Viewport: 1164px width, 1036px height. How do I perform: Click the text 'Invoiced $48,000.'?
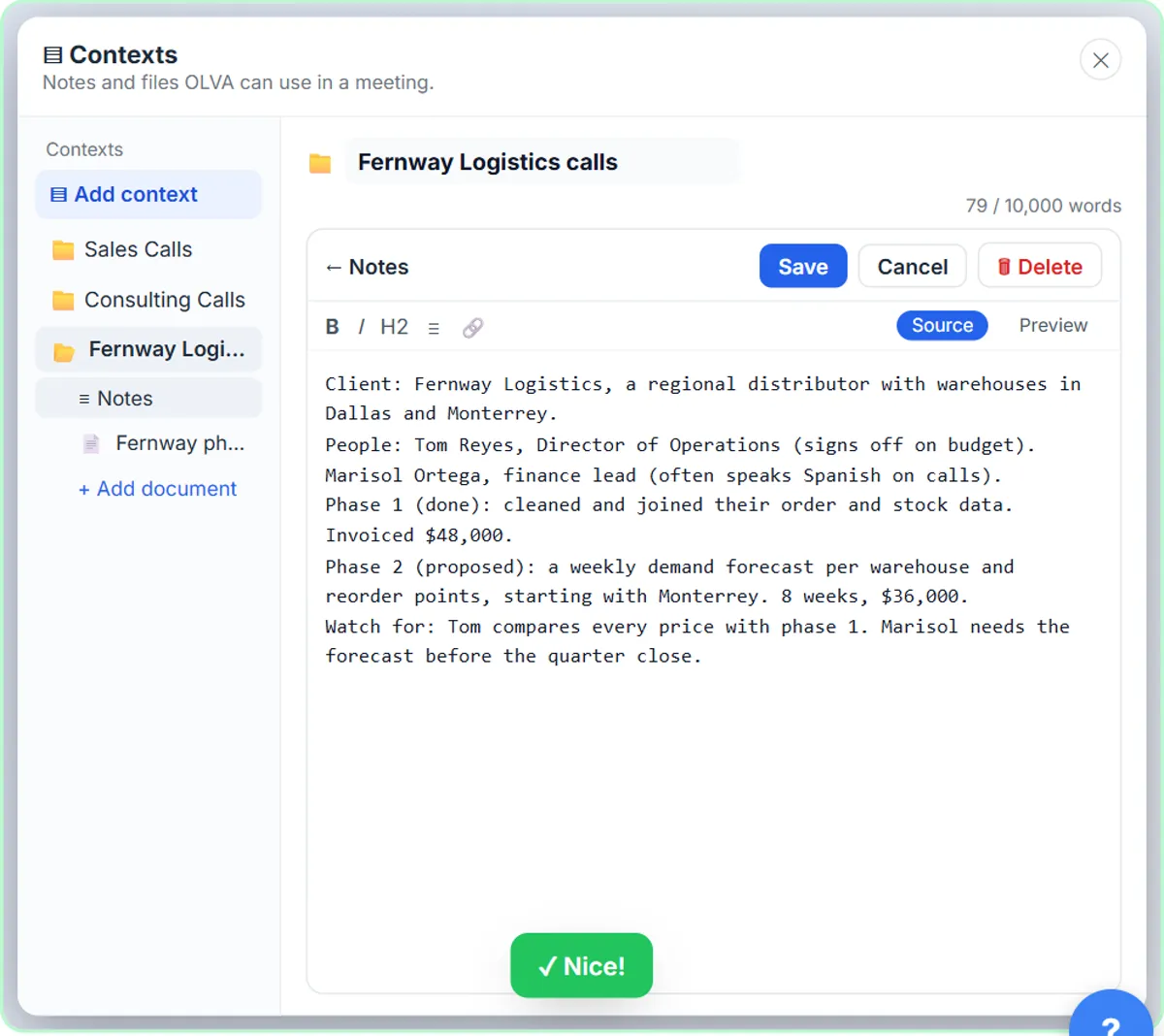click(418, 535)
